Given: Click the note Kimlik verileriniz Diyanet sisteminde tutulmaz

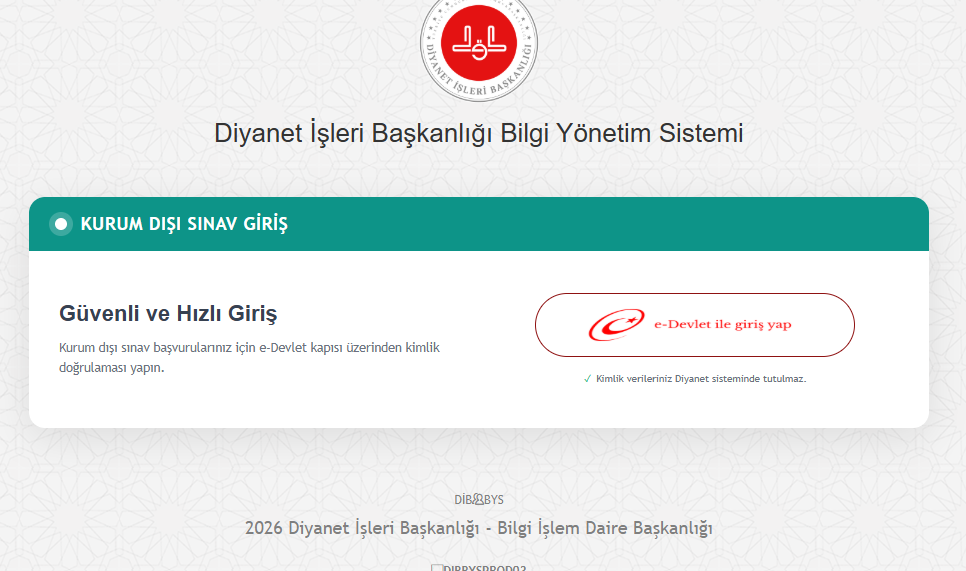Looking at the screenshot, I should [701, 379].
